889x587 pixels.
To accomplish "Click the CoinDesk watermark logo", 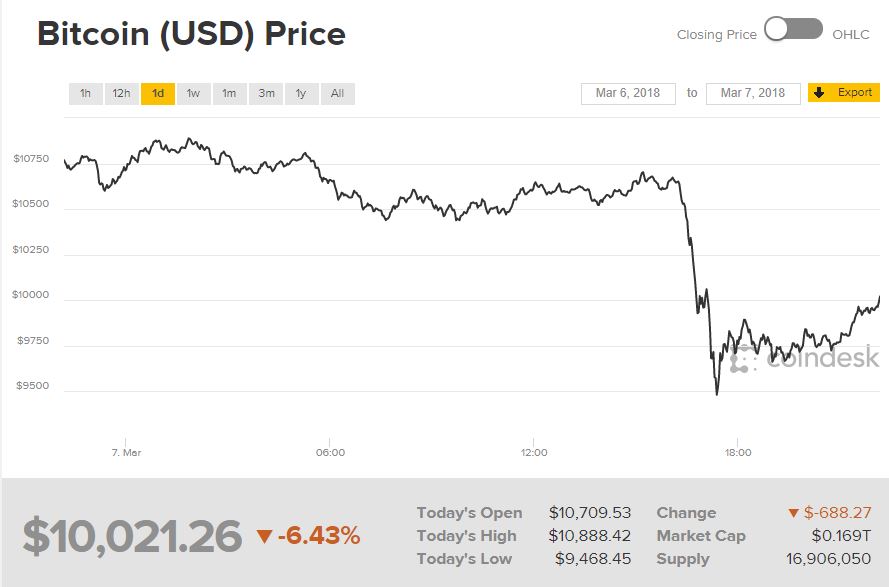I will pos(805,358).
